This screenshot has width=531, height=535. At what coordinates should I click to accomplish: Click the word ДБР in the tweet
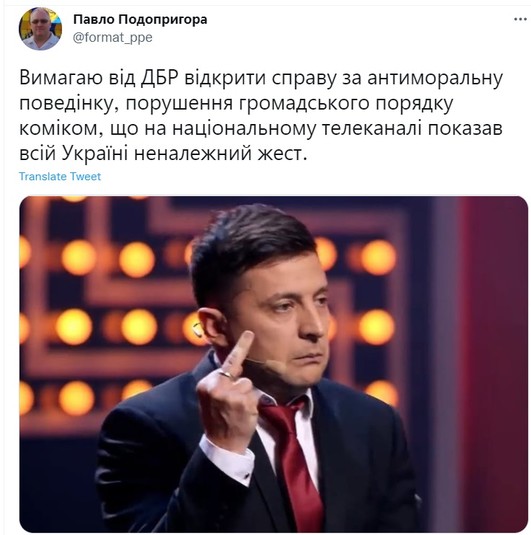(160, 78)
